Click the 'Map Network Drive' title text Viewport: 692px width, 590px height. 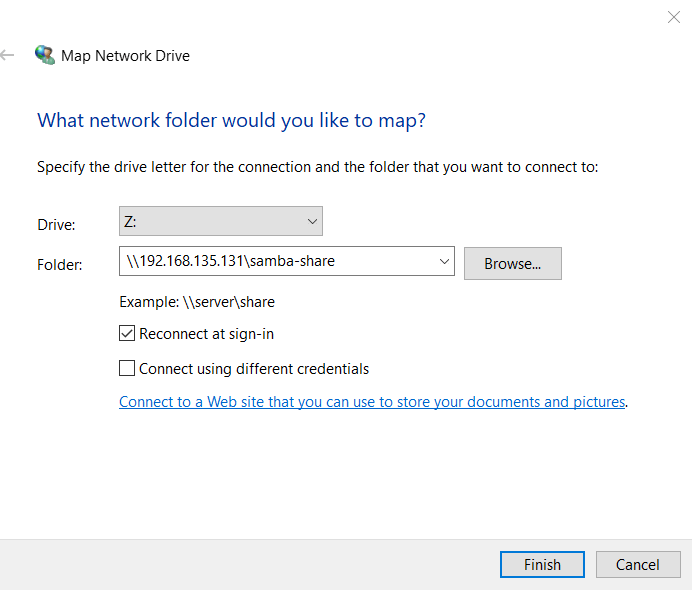125,56
